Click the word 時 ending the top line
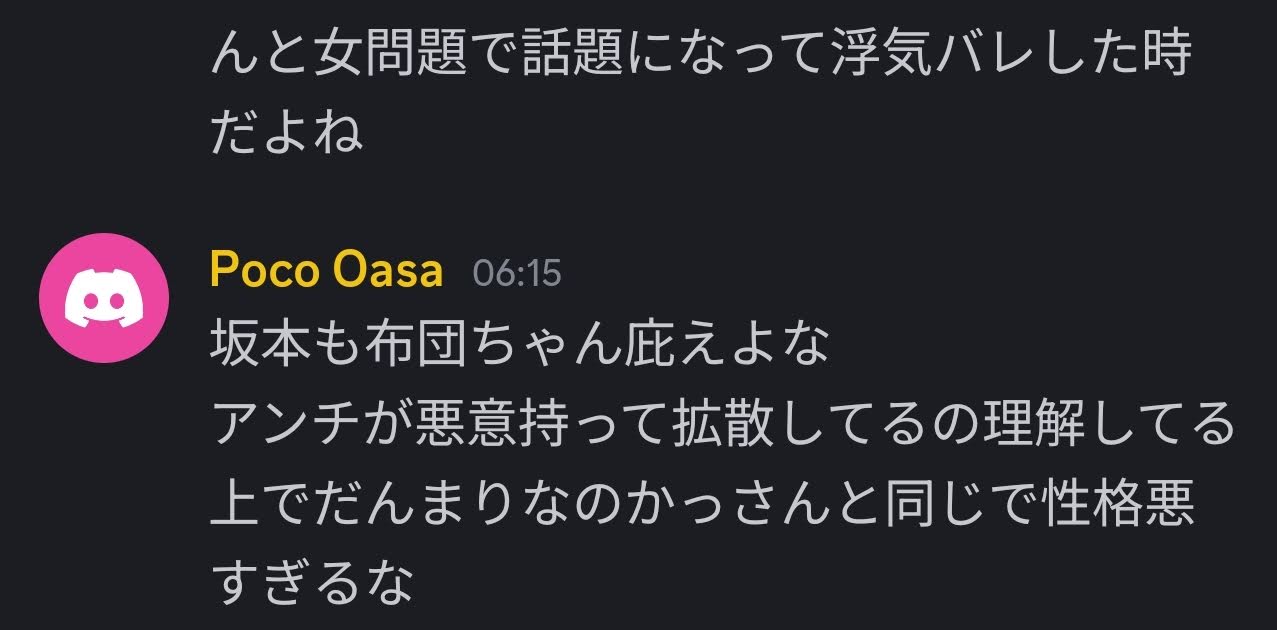This screenshot has width=1277, height=630. coord(1169,54)
